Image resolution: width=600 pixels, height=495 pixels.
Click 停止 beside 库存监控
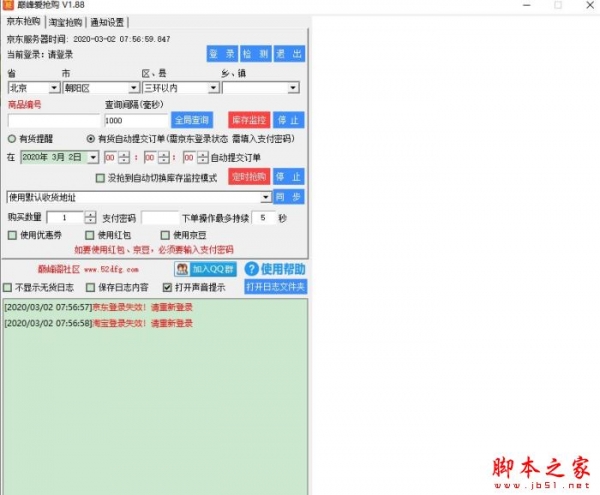[x=289, y=120]
